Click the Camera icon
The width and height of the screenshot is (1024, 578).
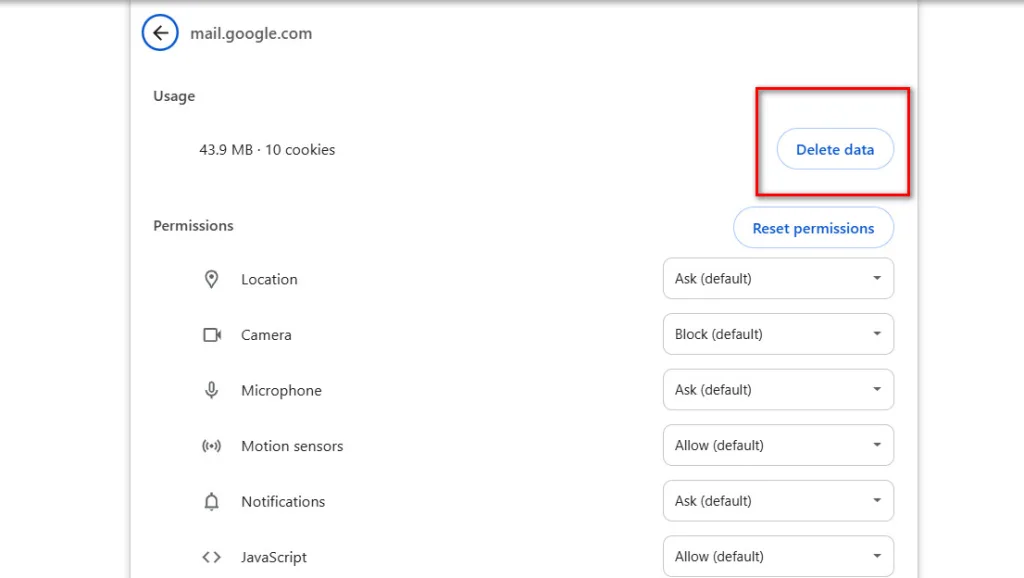click(x=212, y=334)
